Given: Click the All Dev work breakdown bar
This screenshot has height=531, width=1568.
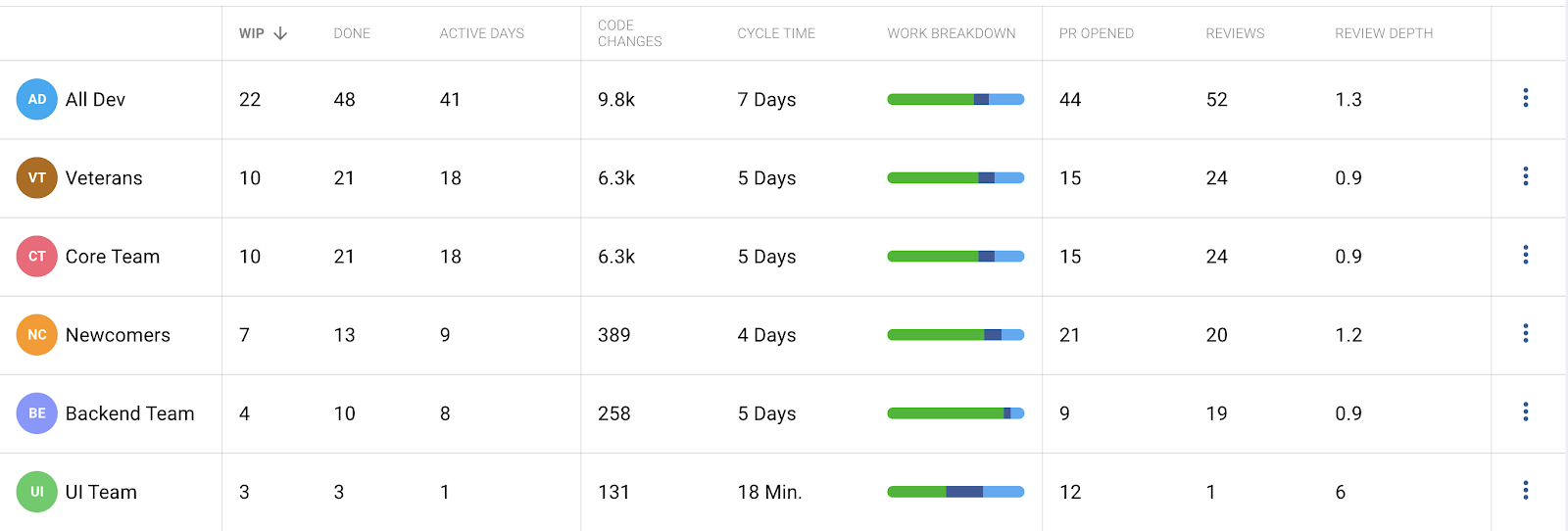Looking at the screenshot, I should [955, 100].
